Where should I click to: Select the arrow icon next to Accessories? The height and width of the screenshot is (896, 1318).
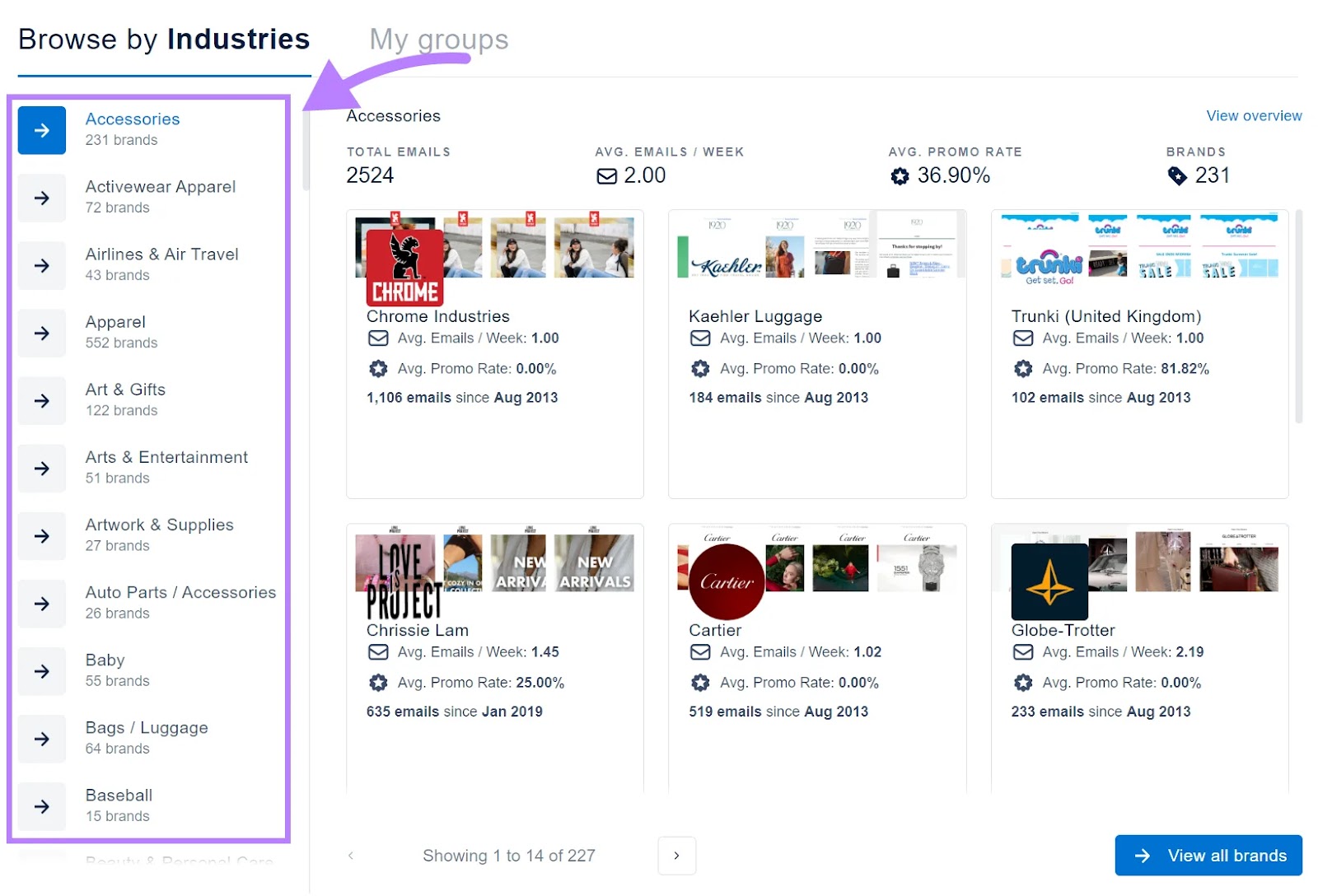(41, 130)
